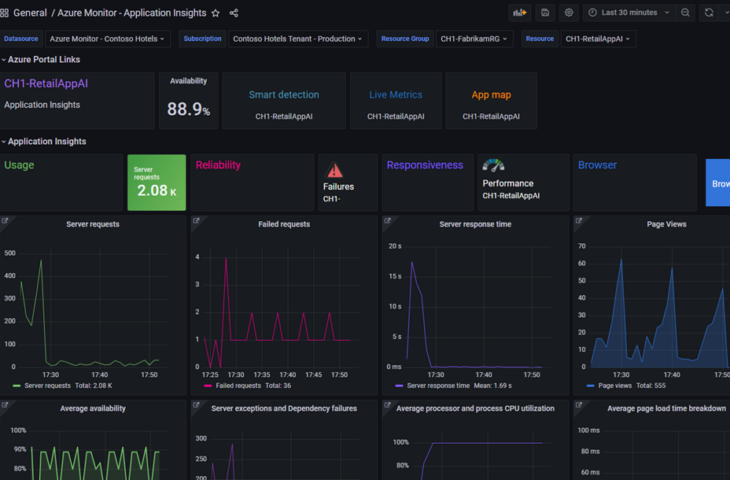Zoom out the time range
Image resolution: width=730 pixels, height=480 pixels.
pos(685,13)
